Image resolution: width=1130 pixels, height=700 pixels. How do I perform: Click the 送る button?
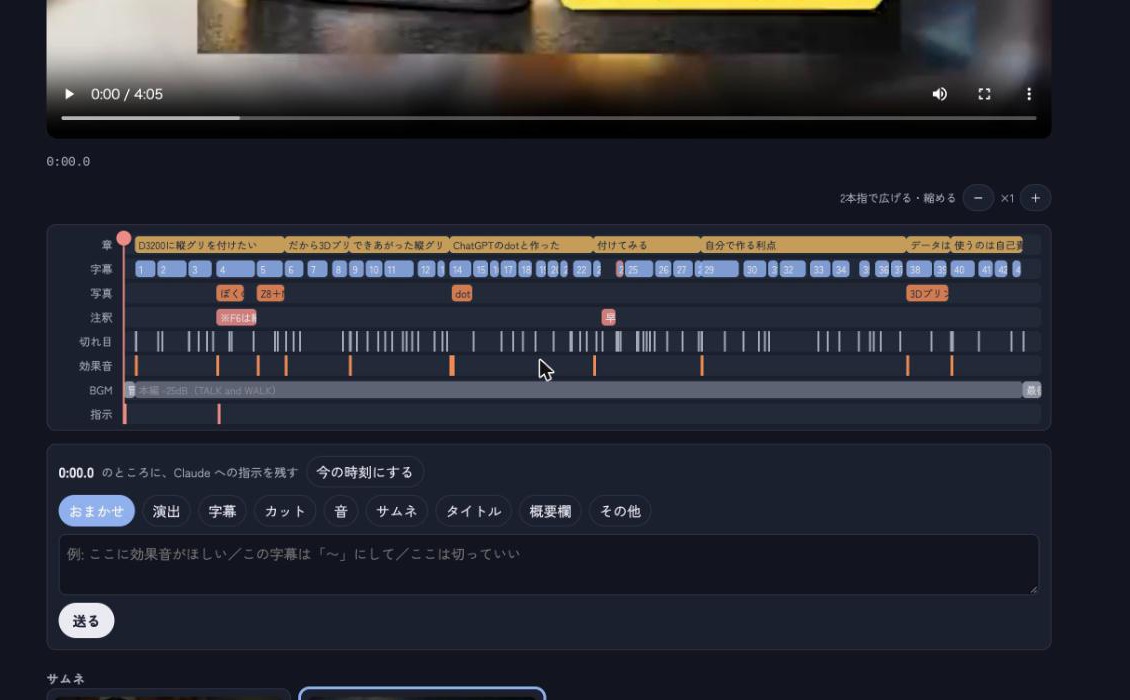(x=86, y=621)
